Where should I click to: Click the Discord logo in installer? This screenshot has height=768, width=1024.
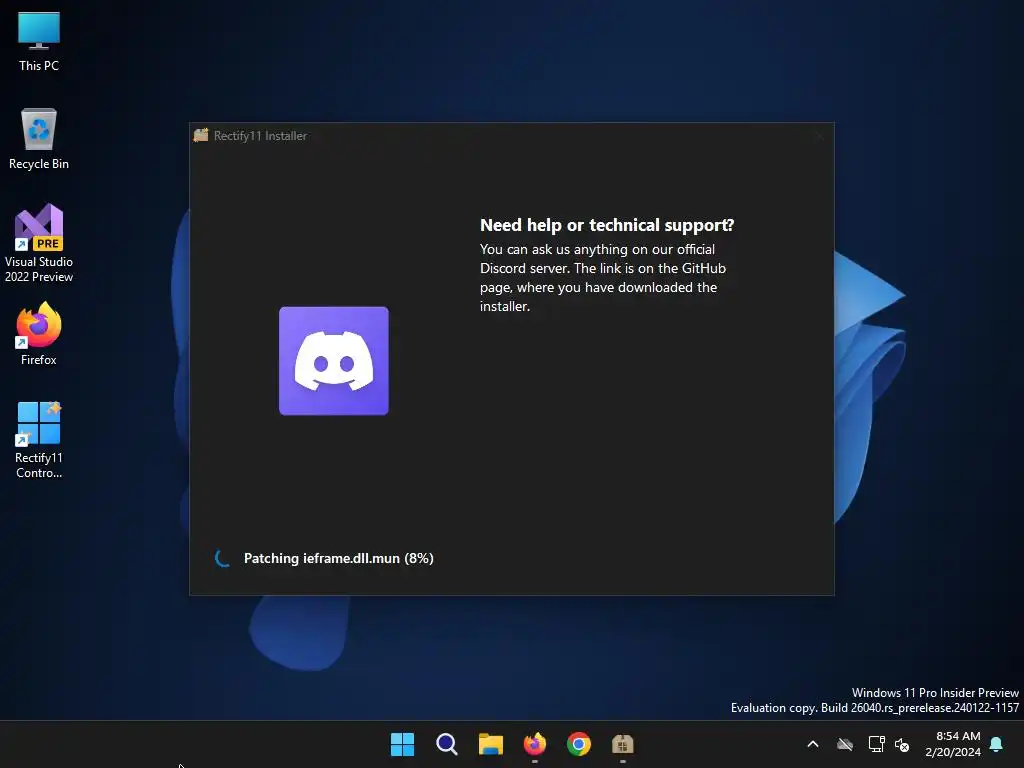click(334, 360)
